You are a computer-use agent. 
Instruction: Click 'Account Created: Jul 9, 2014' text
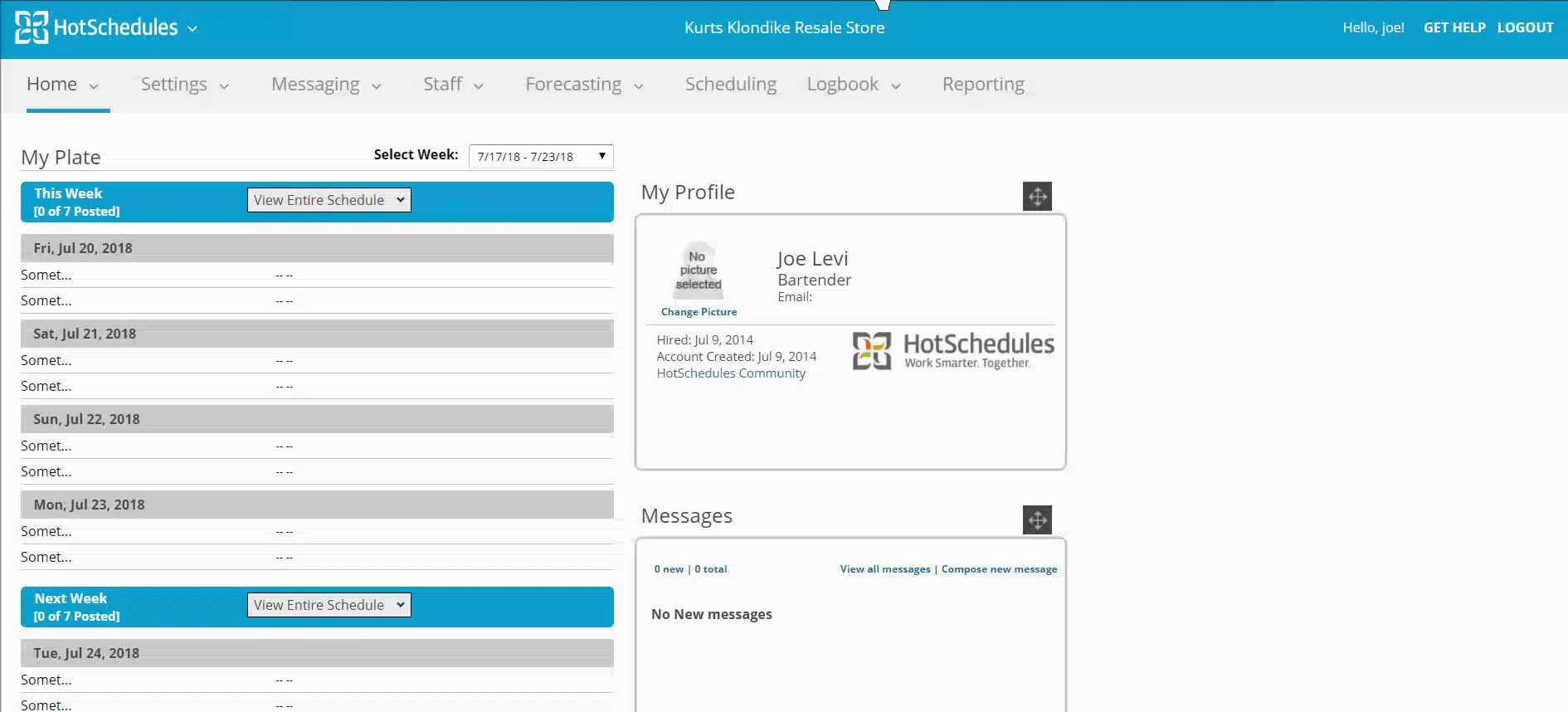[x=736, y=357]
